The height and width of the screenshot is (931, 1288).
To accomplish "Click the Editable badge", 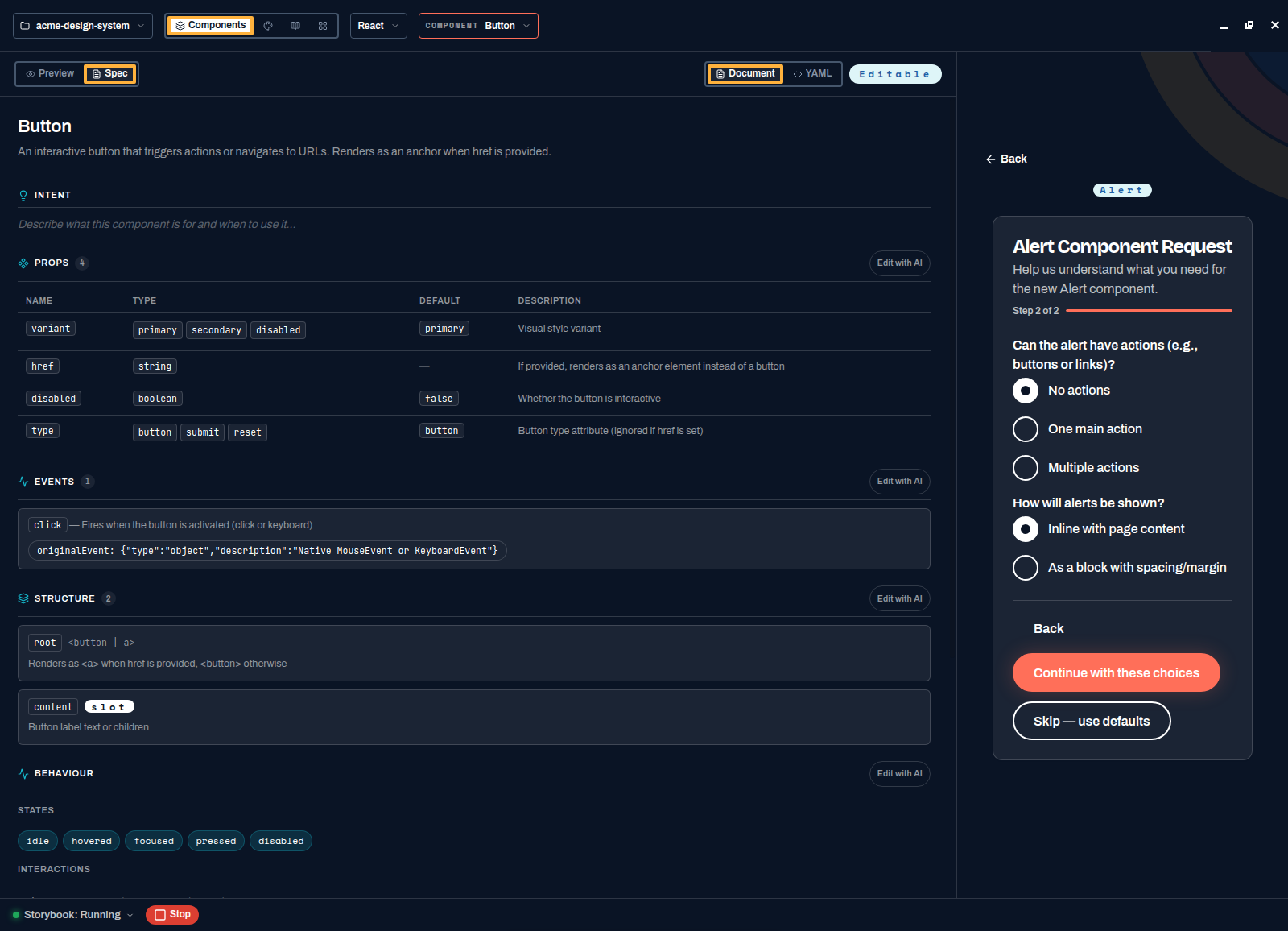I will click(895, 74).
